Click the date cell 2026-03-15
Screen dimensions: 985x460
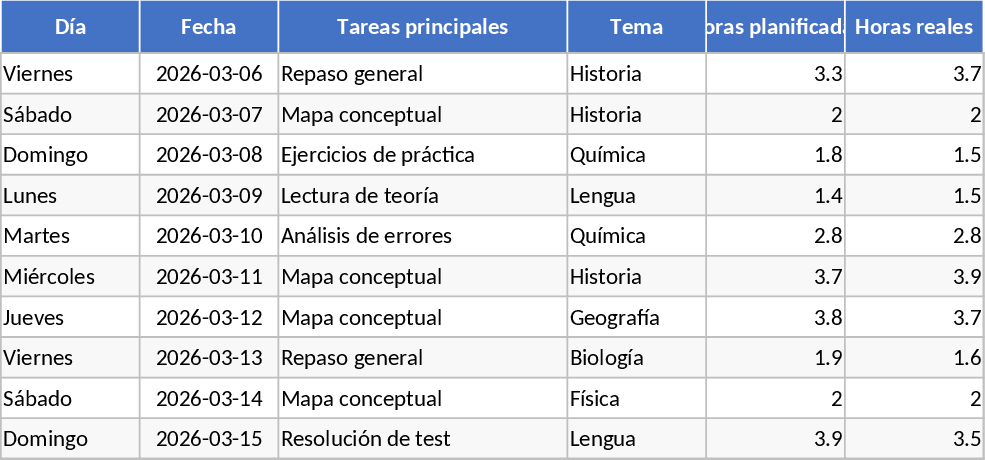coord(209,439)
